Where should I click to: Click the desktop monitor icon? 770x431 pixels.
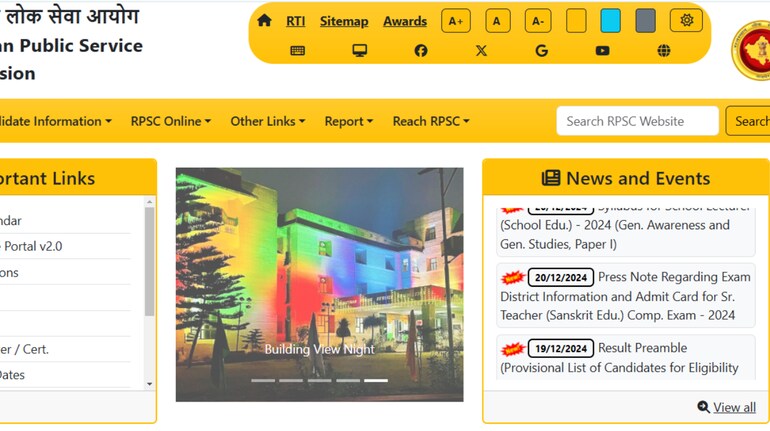359,51
